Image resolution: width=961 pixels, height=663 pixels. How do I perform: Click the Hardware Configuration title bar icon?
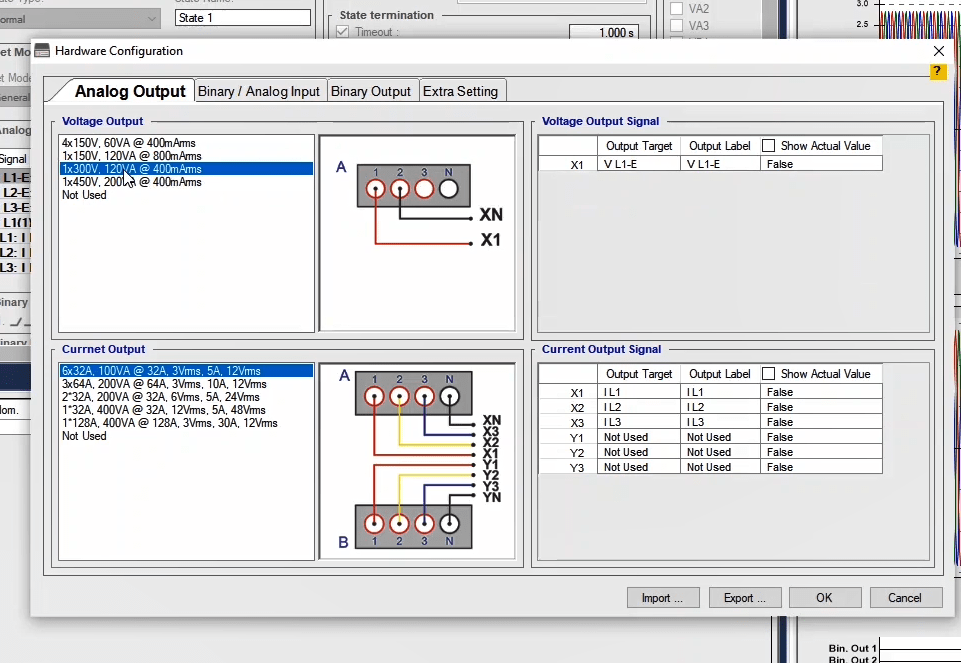pos(42,51)
